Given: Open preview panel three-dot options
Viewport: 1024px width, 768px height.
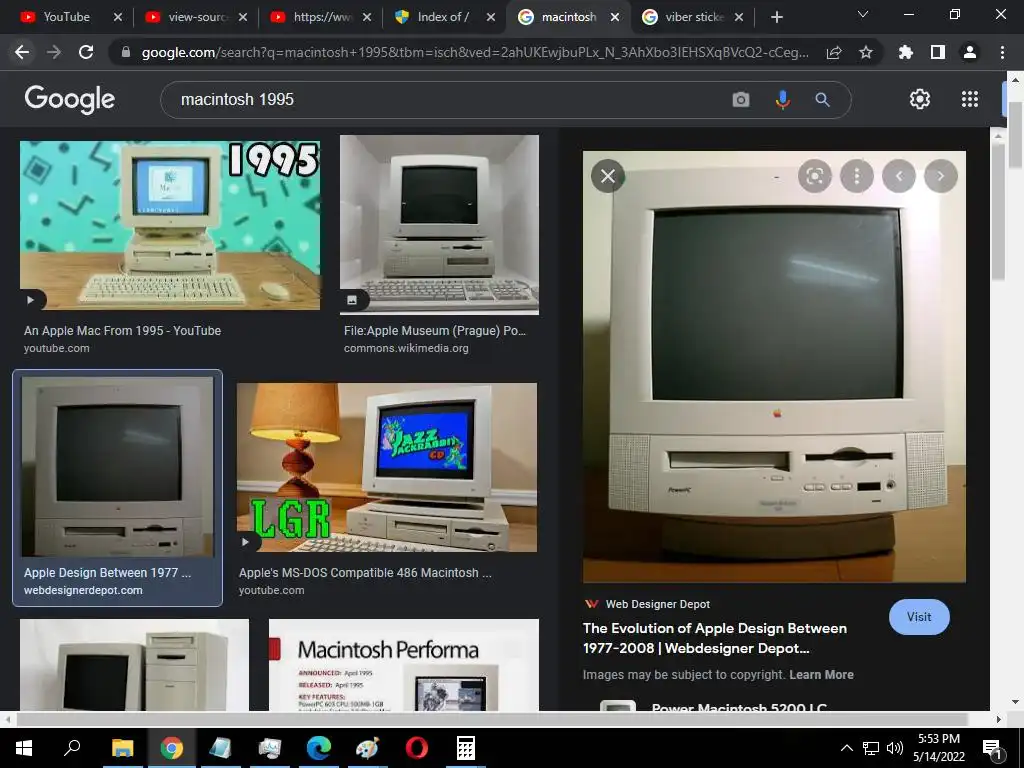Looking at the screenshot, I should tap(857, 176).
